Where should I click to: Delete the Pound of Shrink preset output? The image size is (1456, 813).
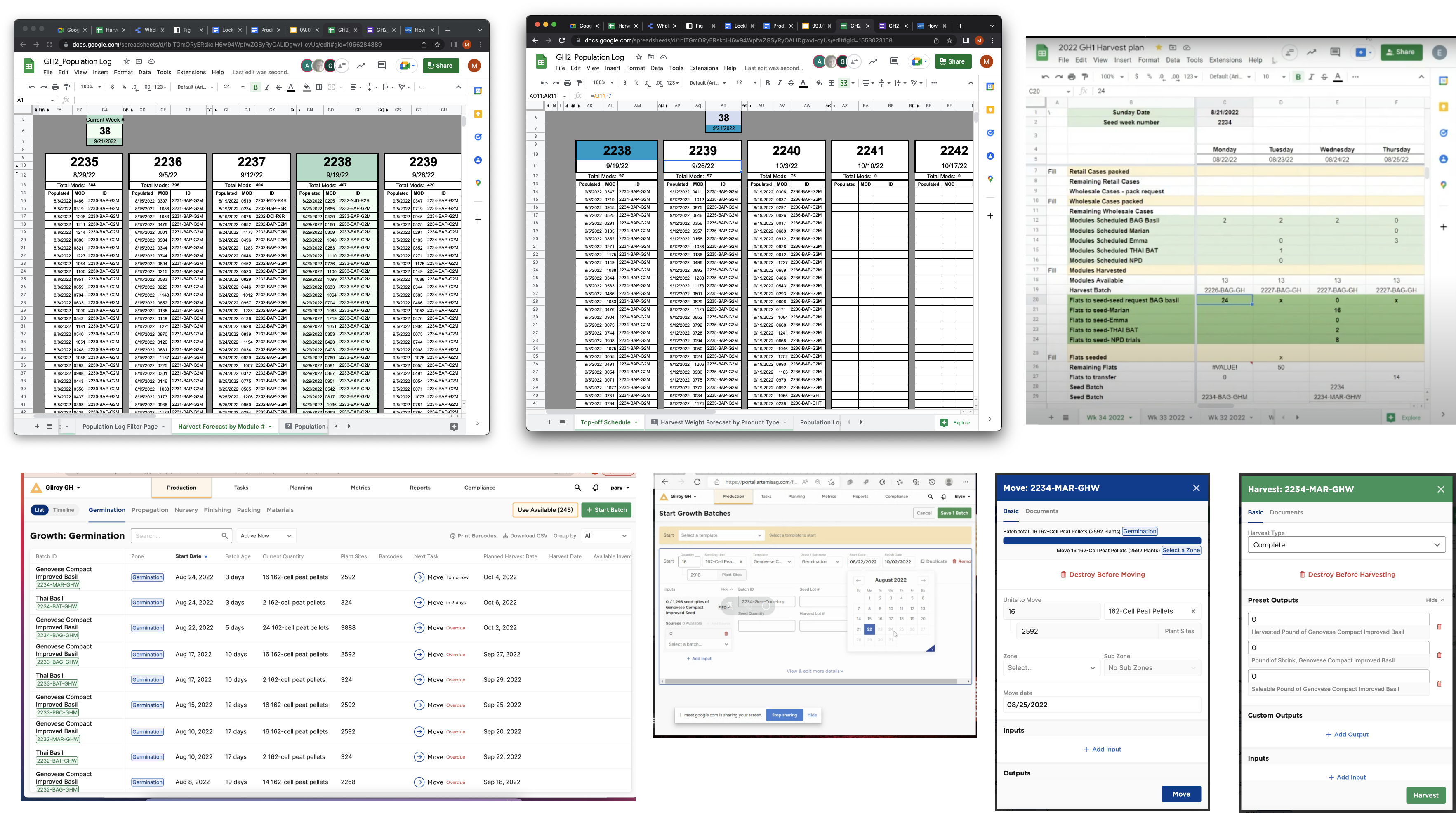tap(1439, 655)
